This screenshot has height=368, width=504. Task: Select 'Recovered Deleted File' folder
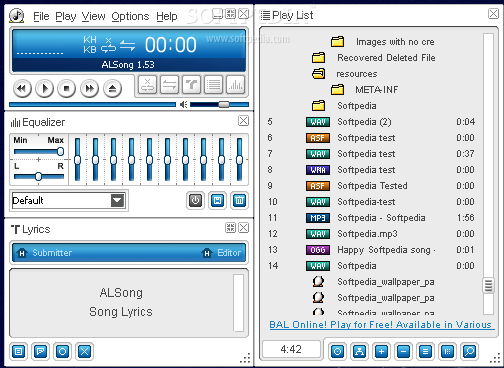coord(373,58)
